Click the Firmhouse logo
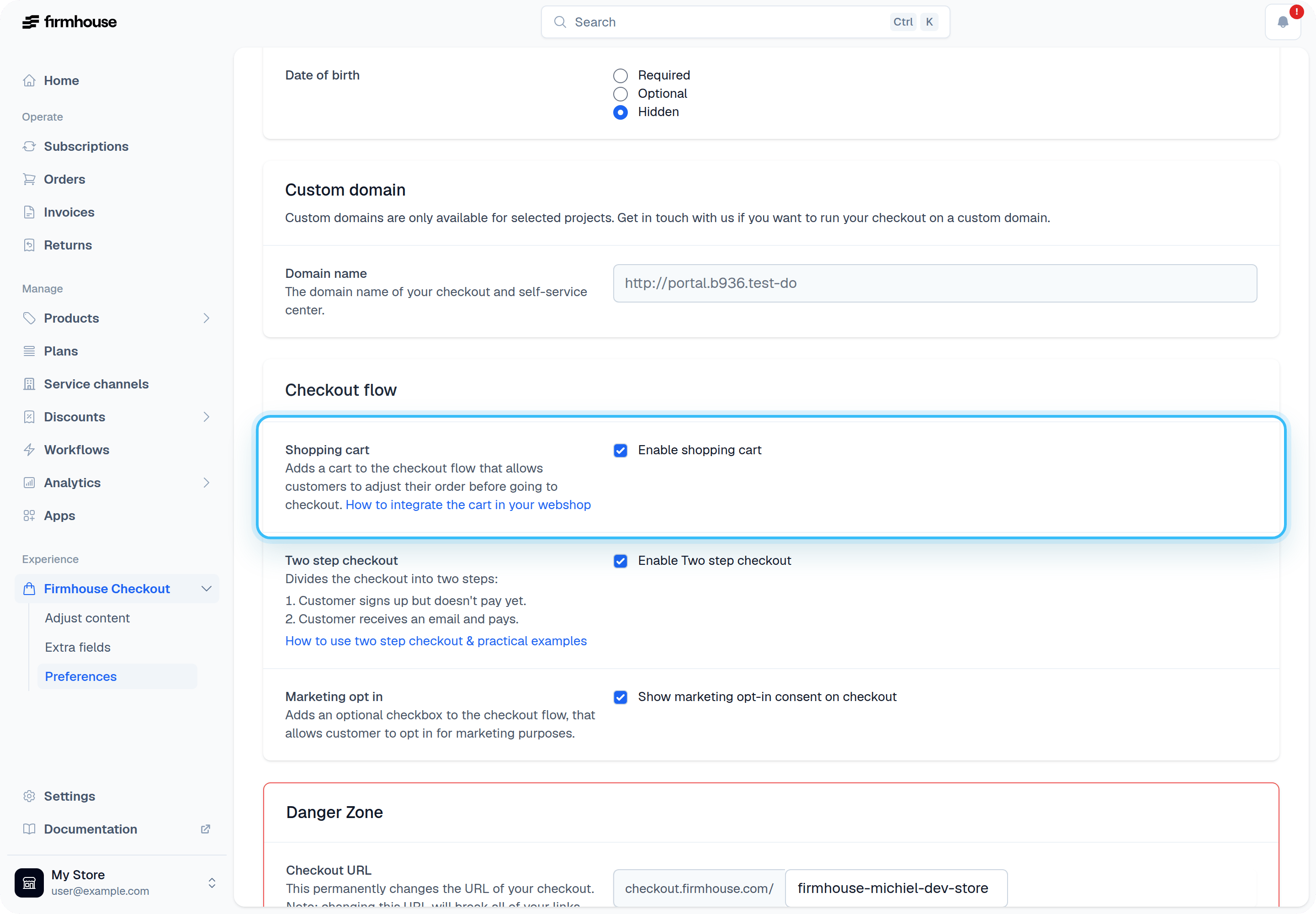Image resolution: width=1316 pixels, height=914 pixels. point(69,22)
